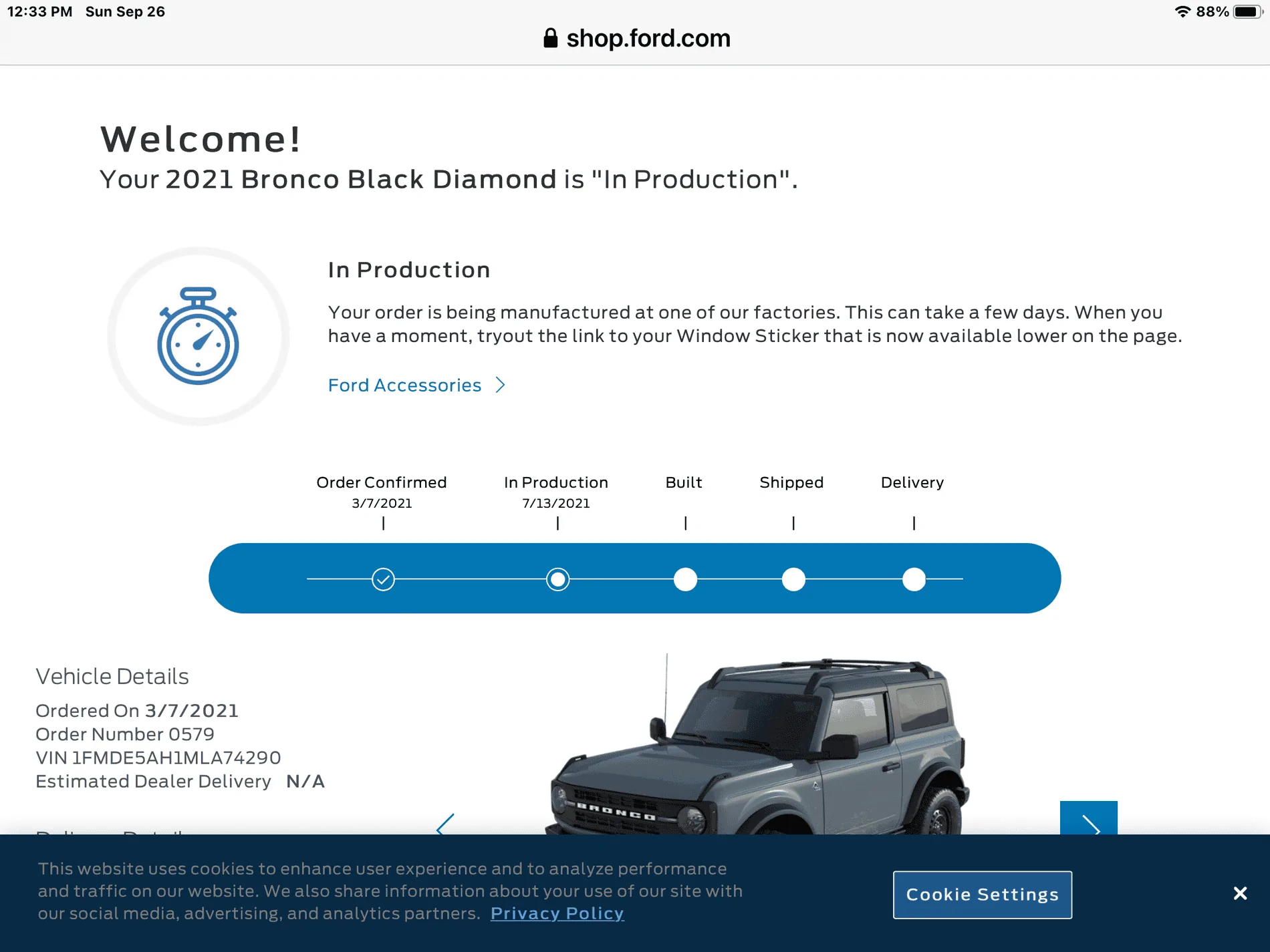The width and height of the screenshot is (1270, 952).
Task: Click the Estimated Dealer Delivery N/A text
Action: click(180, 781)
